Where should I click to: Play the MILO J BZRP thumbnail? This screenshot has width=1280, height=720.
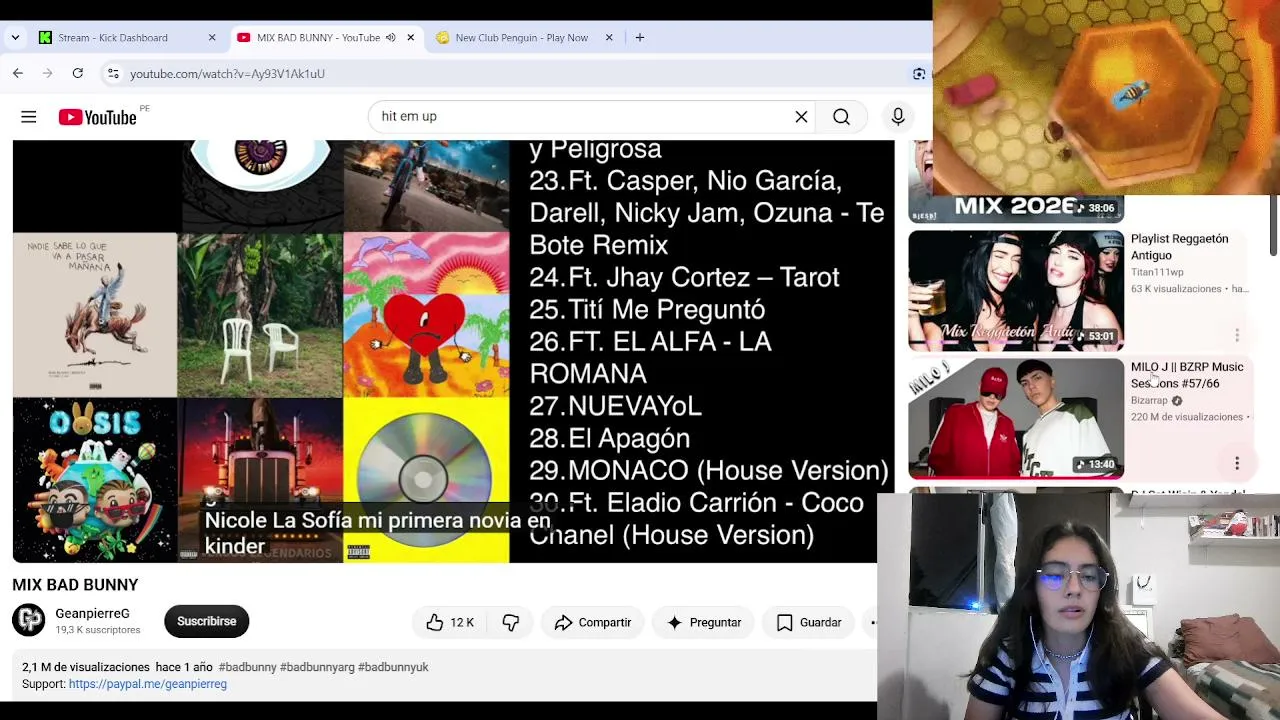[1016, 419]
